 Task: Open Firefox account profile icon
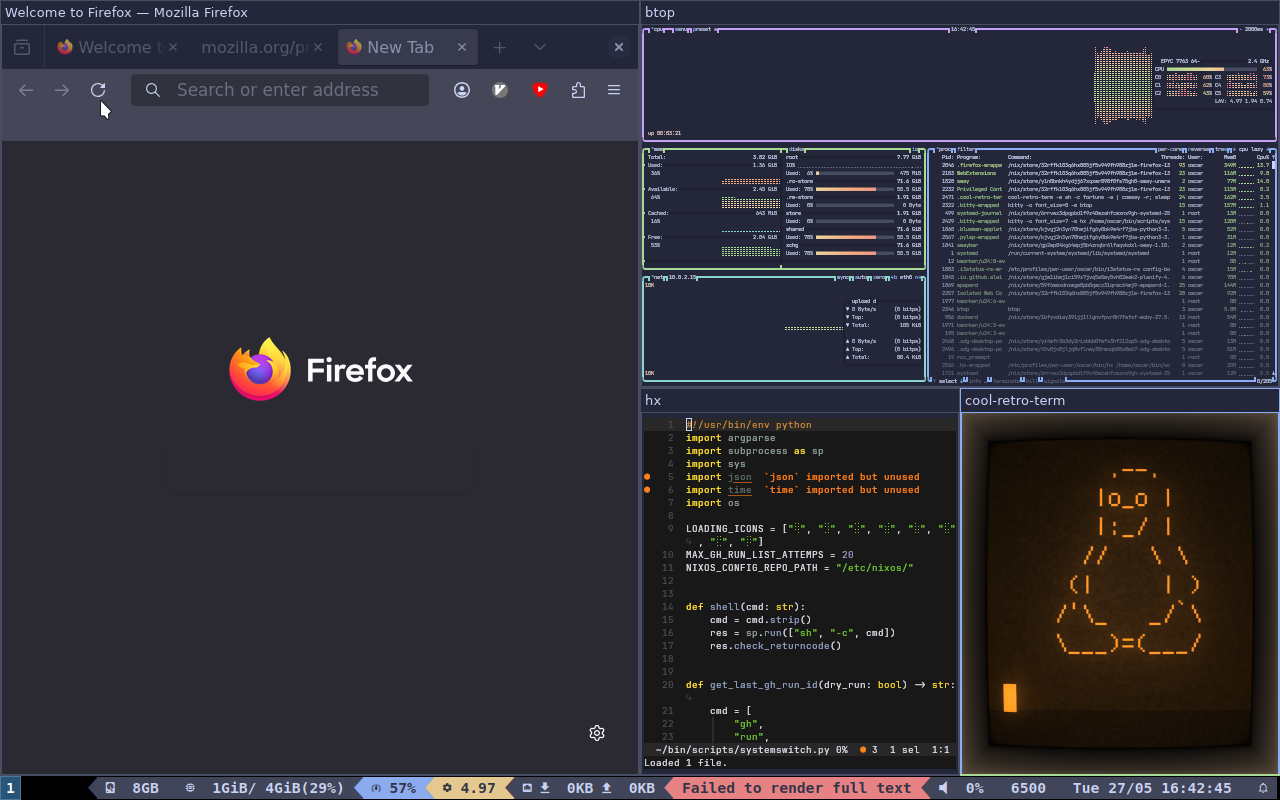point(462,90)
